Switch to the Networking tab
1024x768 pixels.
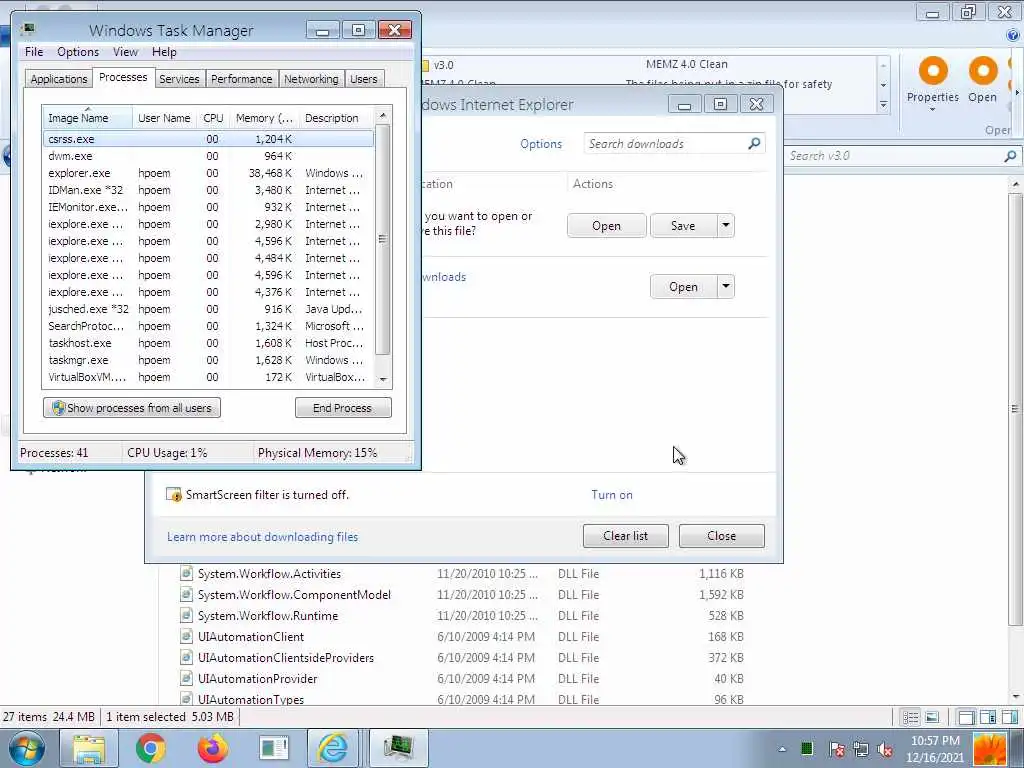[311, 79]
